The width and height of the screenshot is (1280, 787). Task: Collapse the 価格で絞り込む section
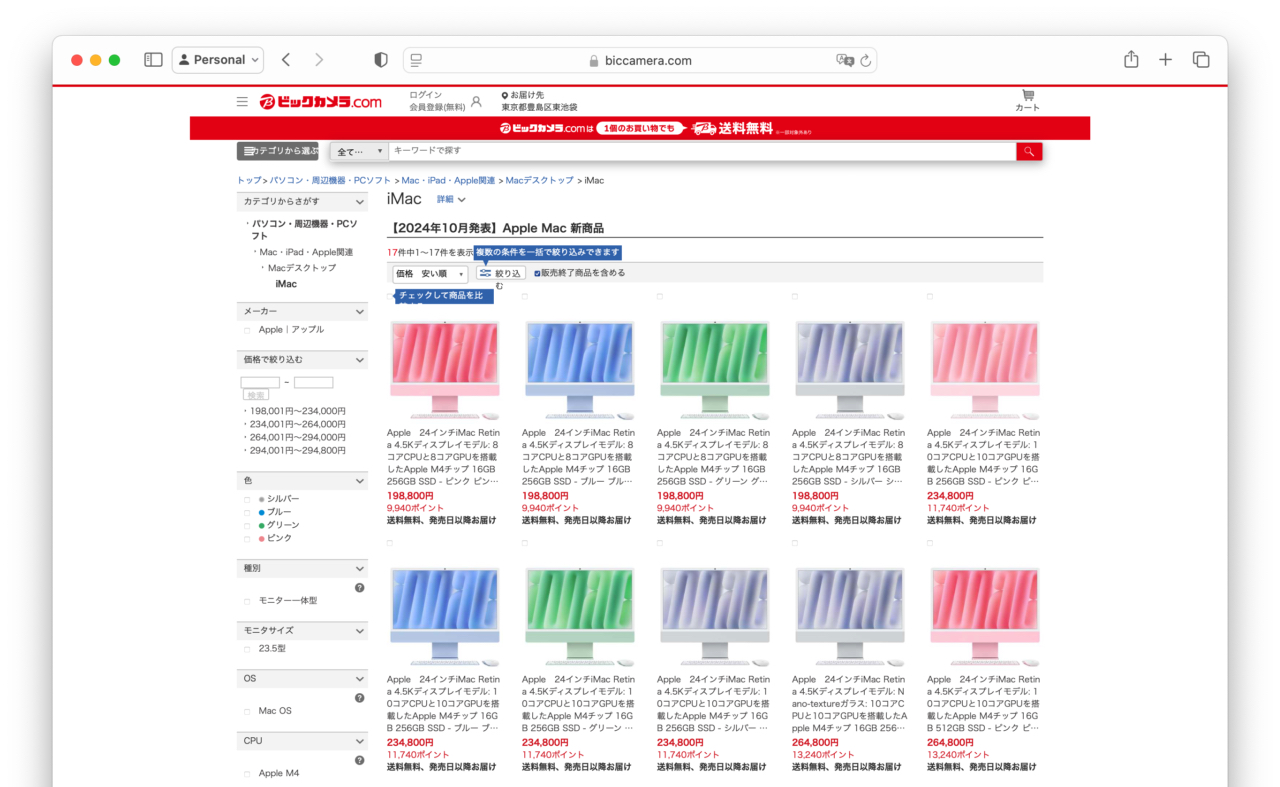click(359, 360)
